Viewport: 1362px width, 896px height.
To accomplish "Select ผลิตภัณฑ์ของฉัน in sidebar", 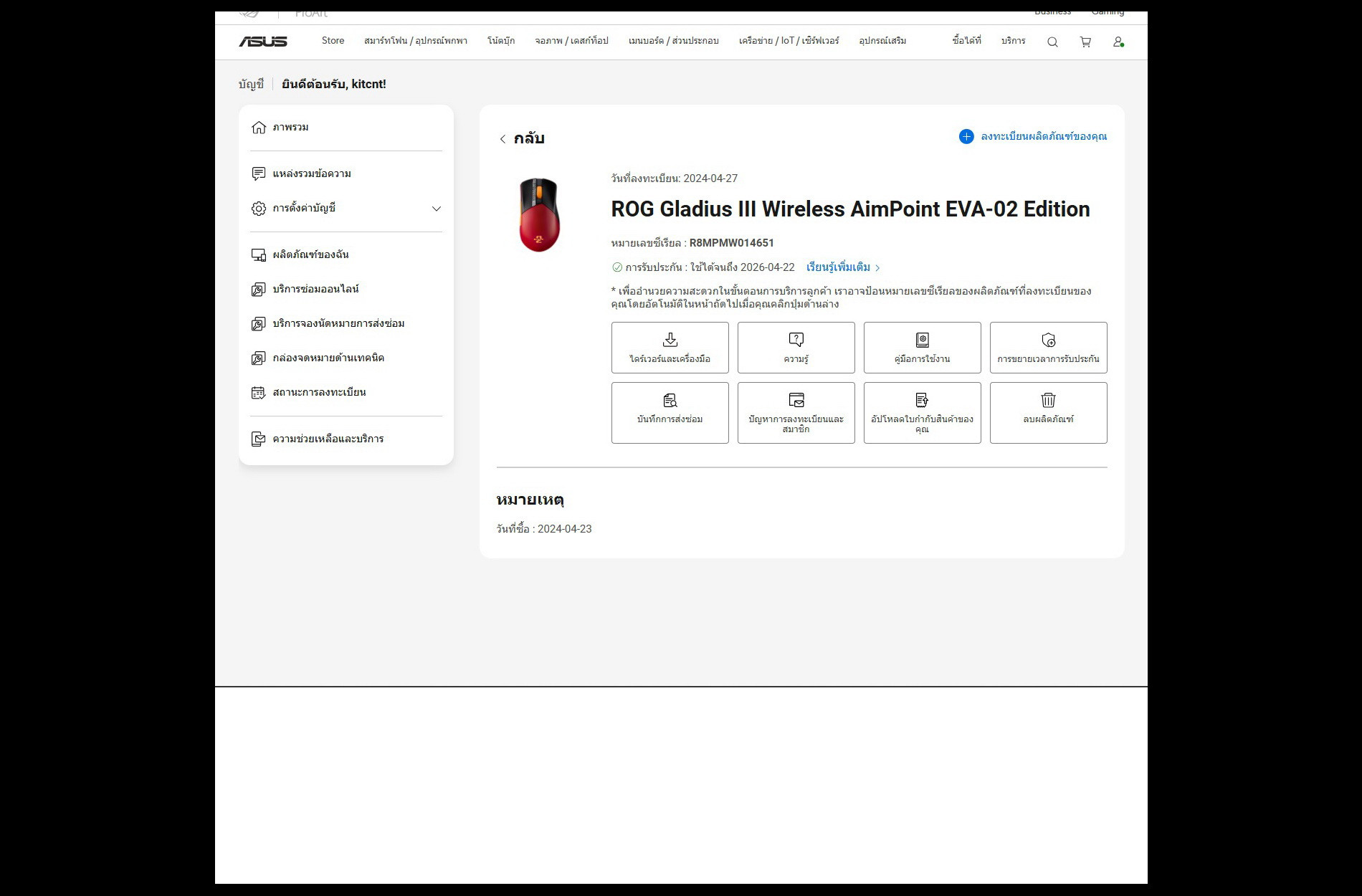I will pyautogui.click(x=310, y=254).
